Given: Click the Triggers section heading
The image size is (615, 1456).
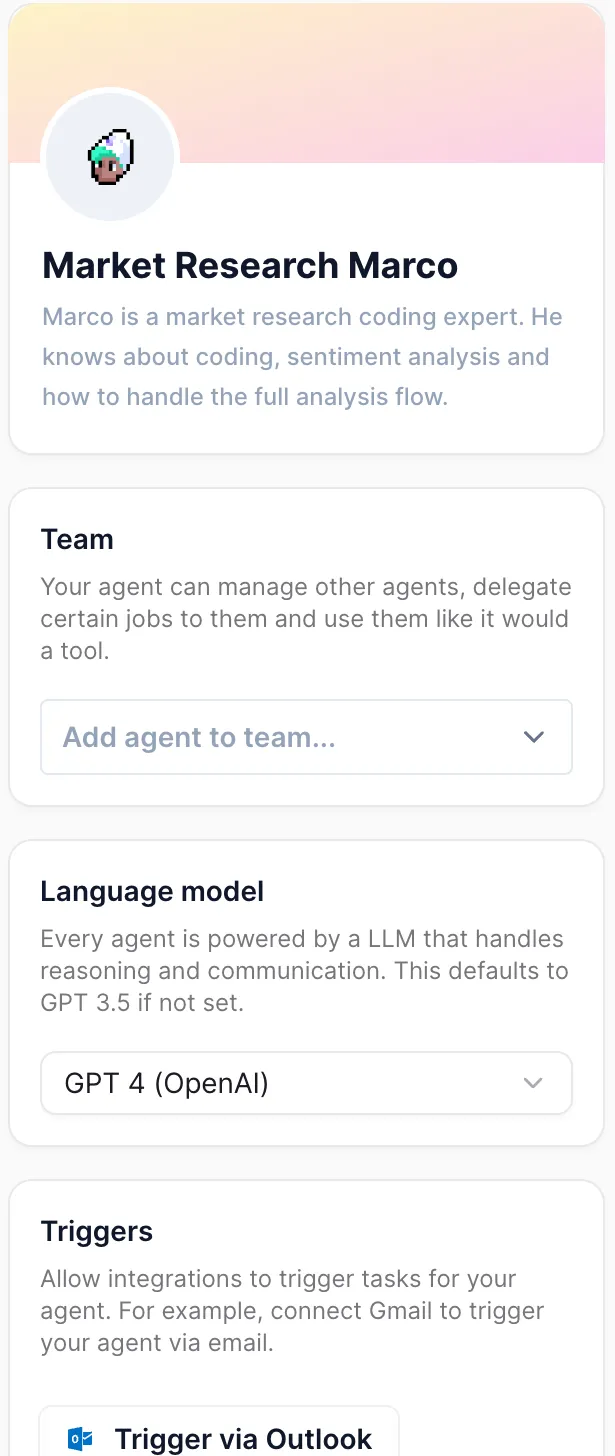Looking at the screenshot, I should 97,1231.
